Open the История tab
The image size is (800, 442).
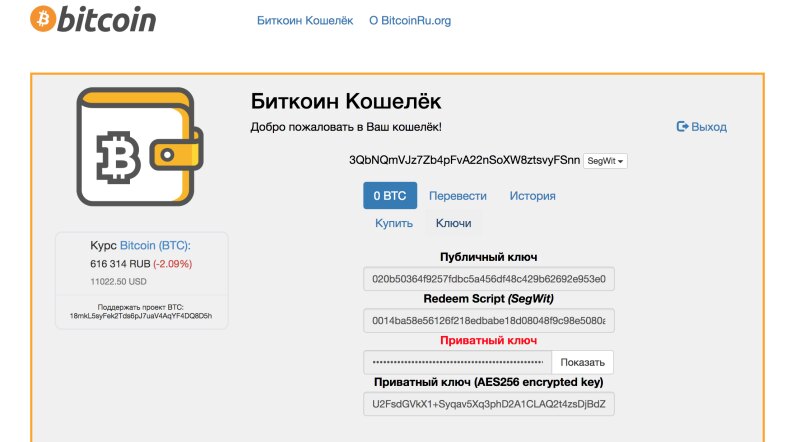(x=532, y=196)
